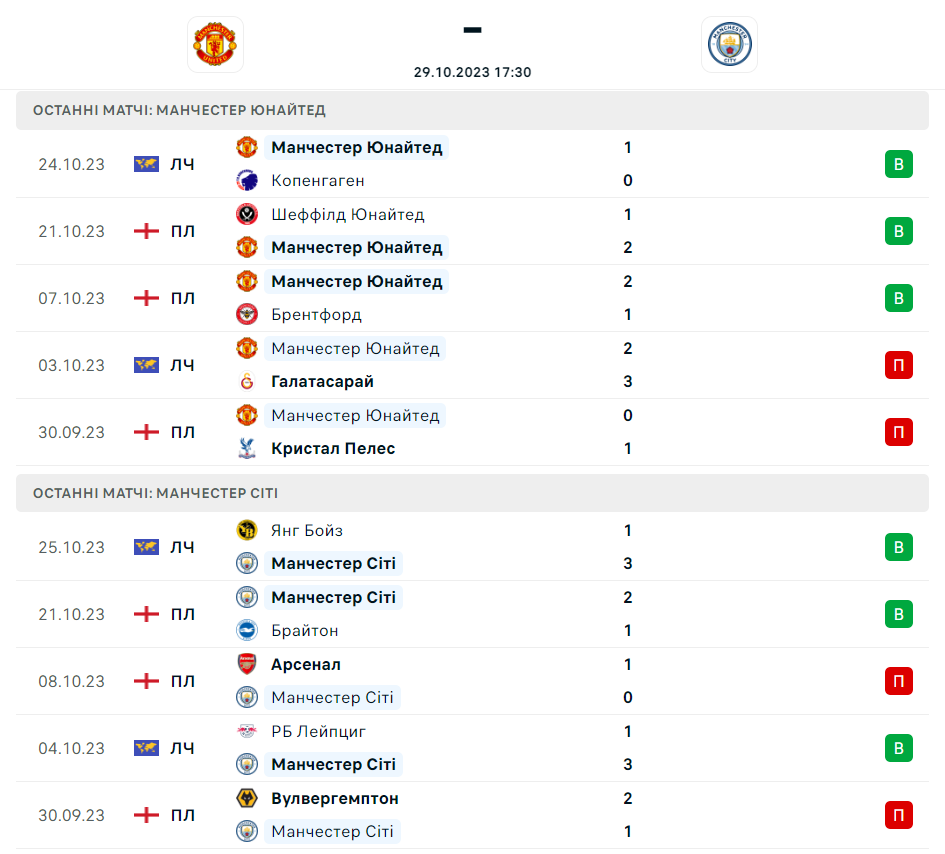Open the Брайтон team name link
The width and height of the screenshot is (945, 854).
304,630
